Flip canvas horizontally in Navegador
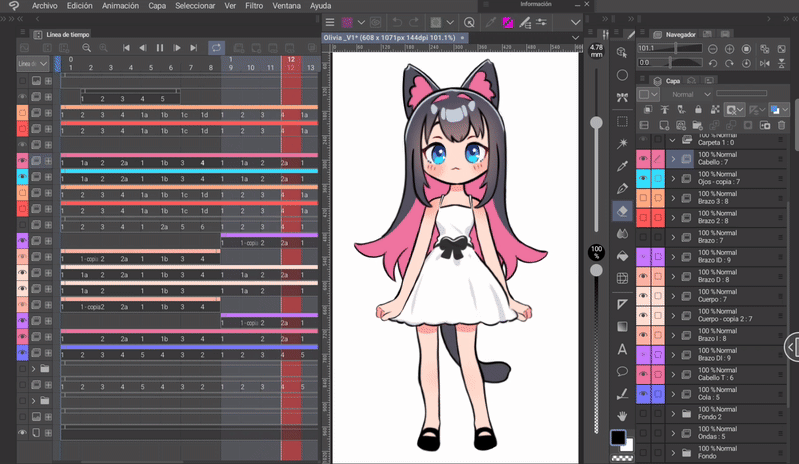 (x=764, y=63)
